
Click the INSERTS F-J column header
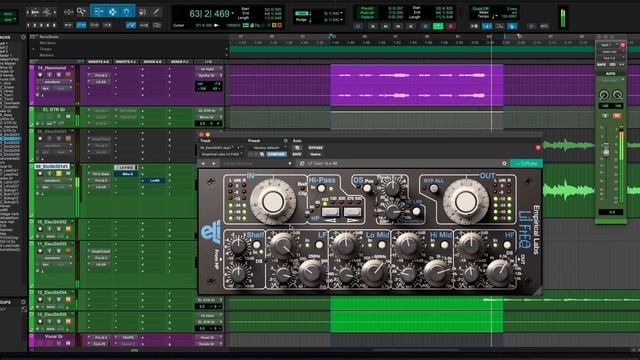click(x=125, y=62)
